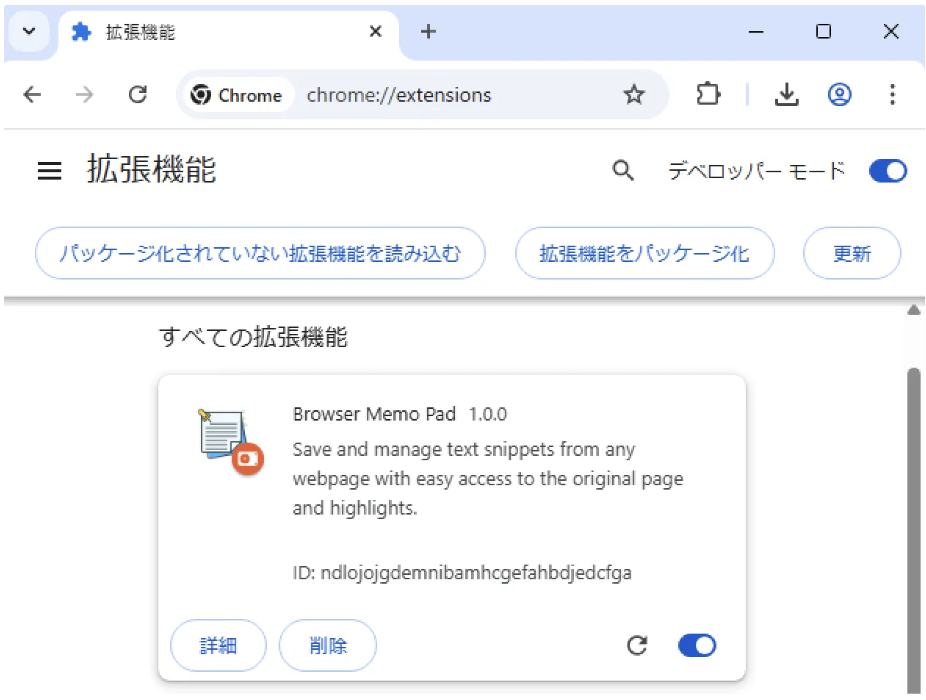Screen dimensions: 926x700
Task: Click the vertical scrollbar thumb
Action: click(x=914, y=529)
